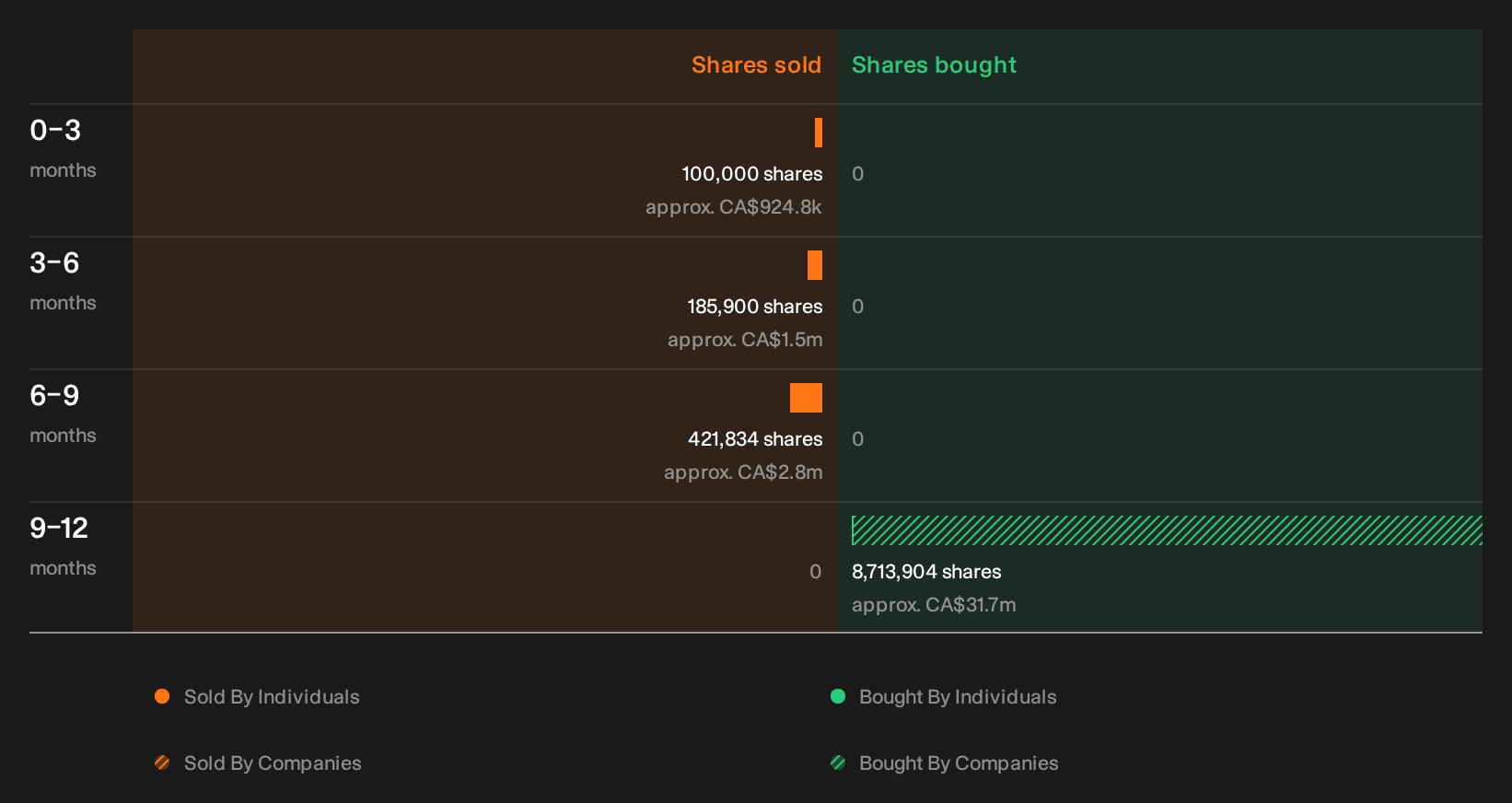Click the 0-3 months row label

tap(63, 149)
